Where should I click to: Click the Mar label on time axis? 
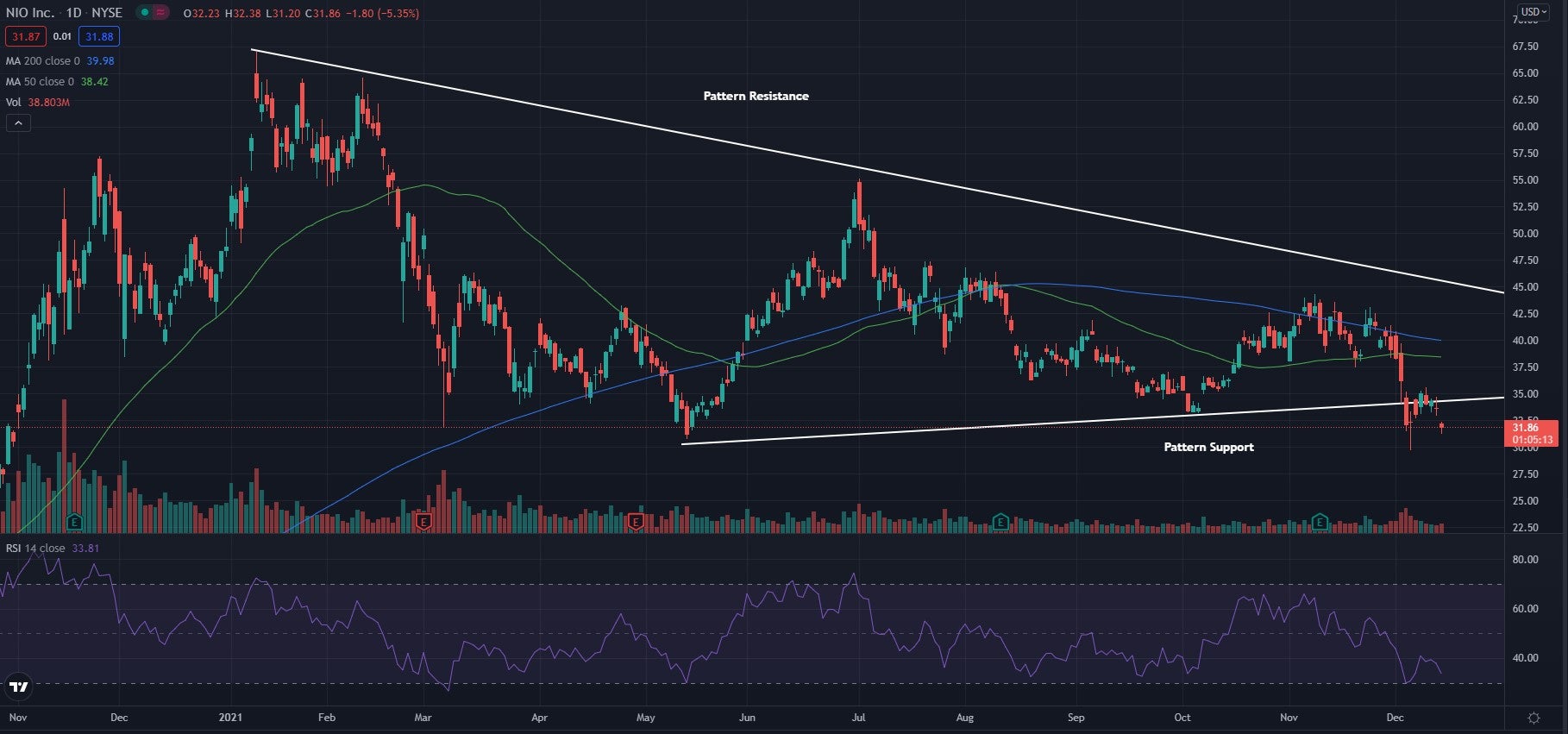point(422,718)
